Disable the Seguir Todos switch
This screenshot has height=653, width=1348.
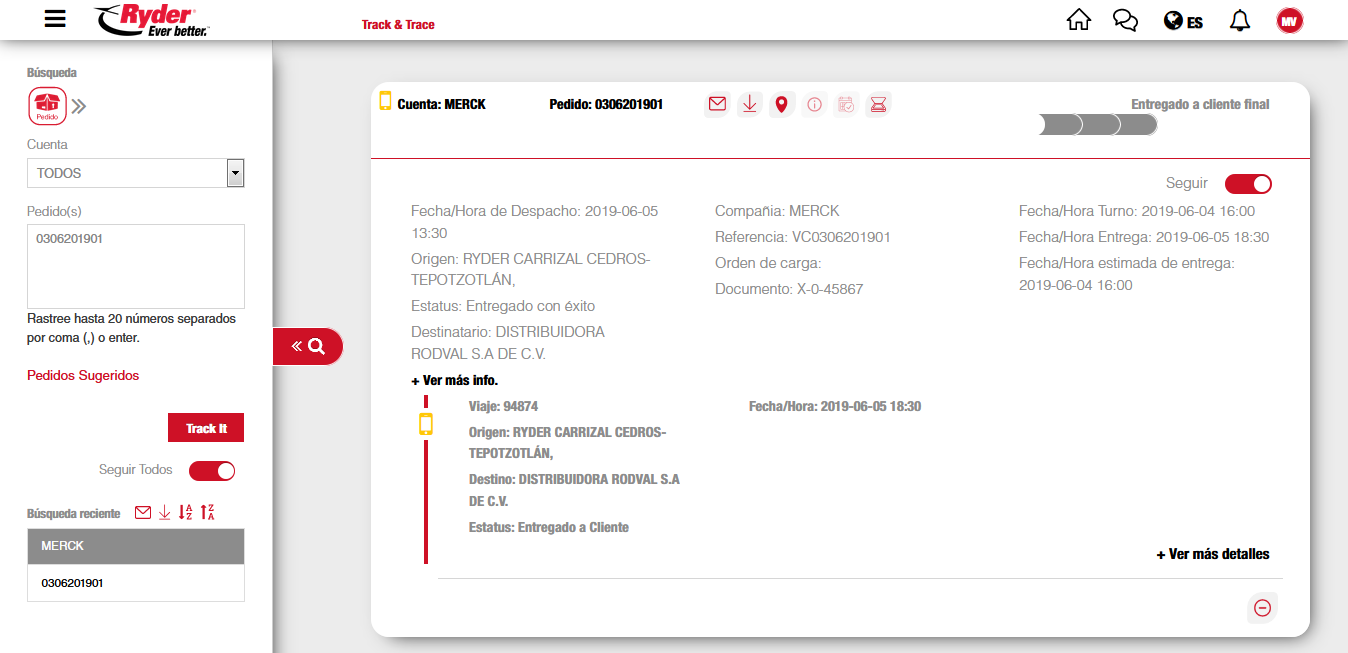(212, 470)
